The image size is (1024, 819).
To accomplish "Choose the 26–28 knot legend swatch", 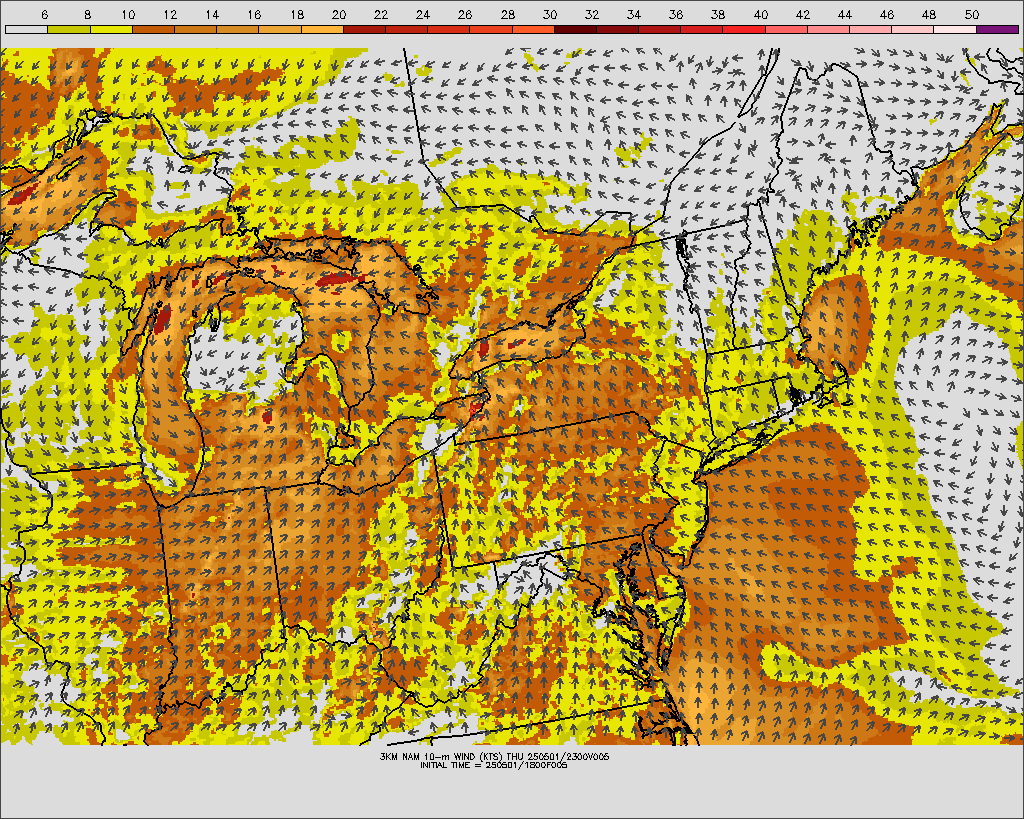I will (491, 29).
